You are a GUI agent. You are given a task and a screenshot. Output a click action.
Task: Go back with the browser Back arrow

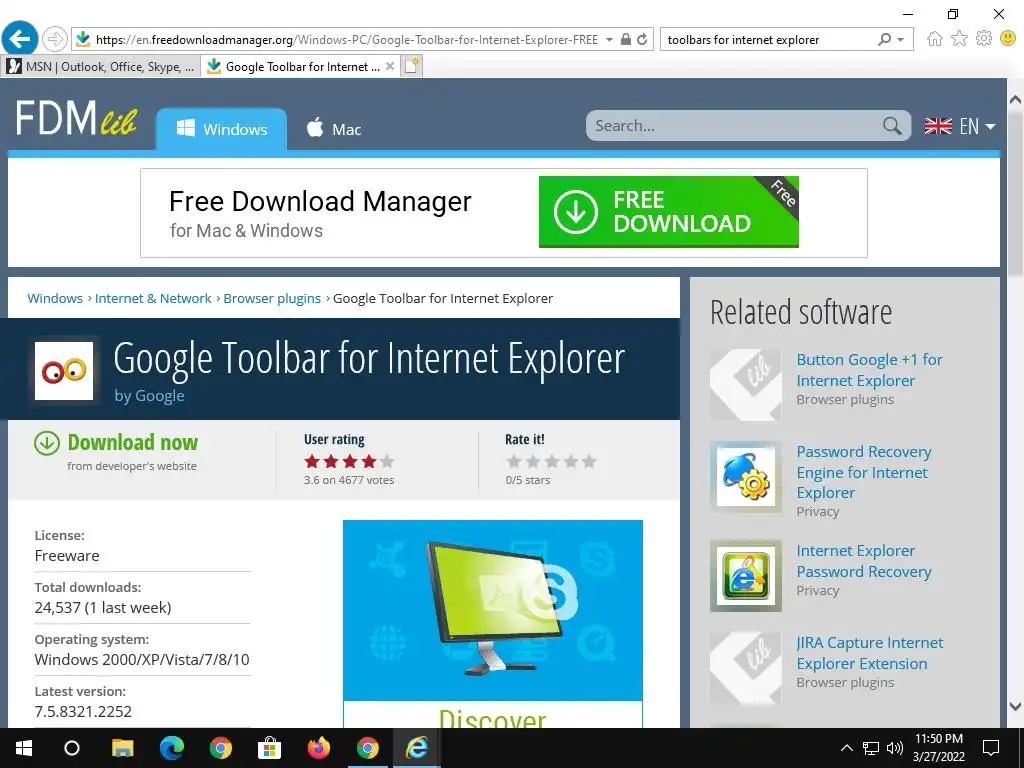pos(20,39)
